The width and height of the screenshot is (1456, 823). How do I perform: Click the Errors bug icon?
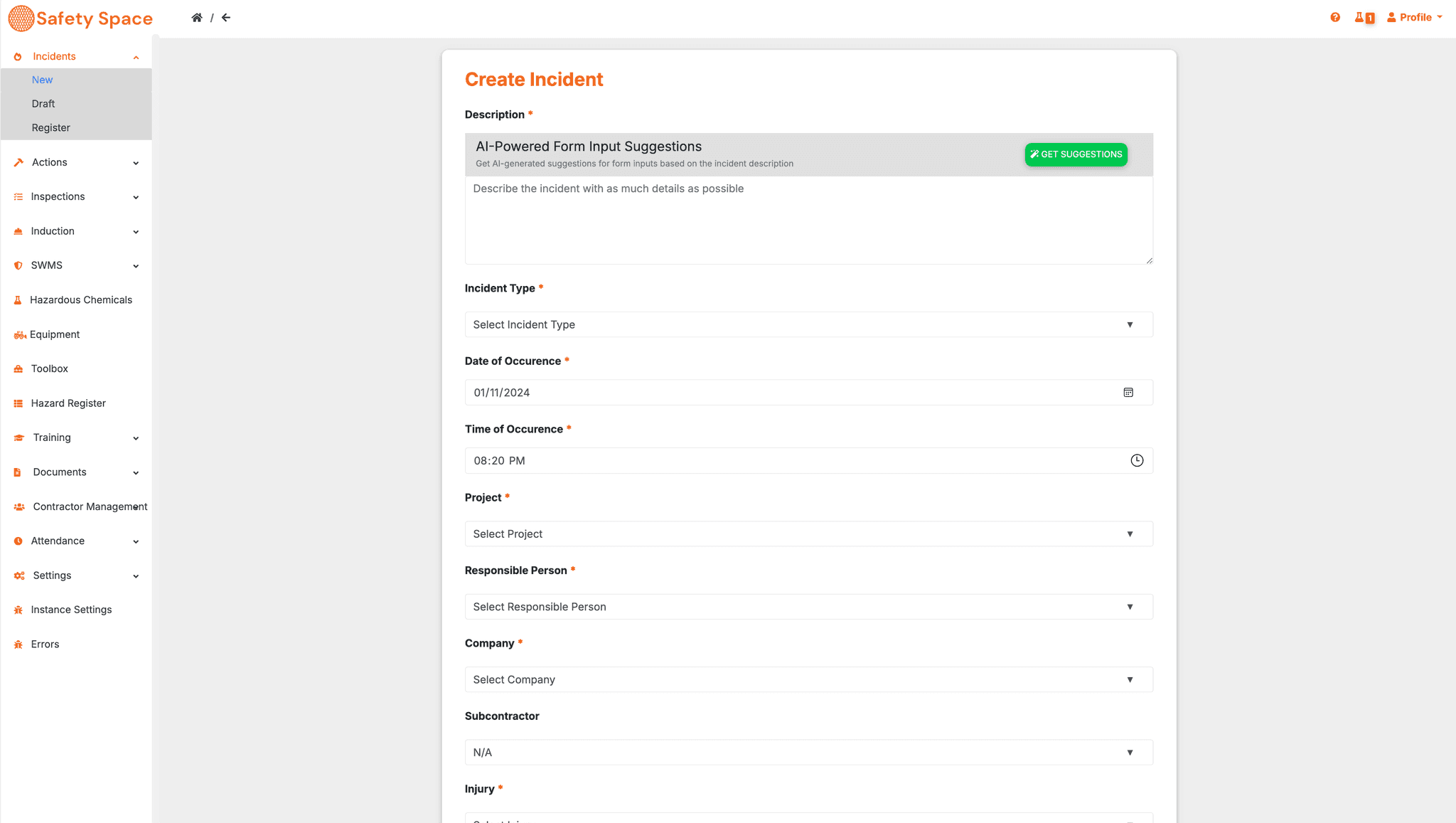click(18, 644)
